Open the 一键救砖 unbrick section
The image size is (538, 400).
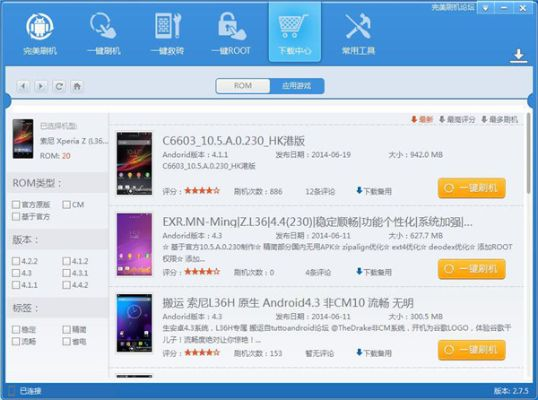tap(167, 34)
